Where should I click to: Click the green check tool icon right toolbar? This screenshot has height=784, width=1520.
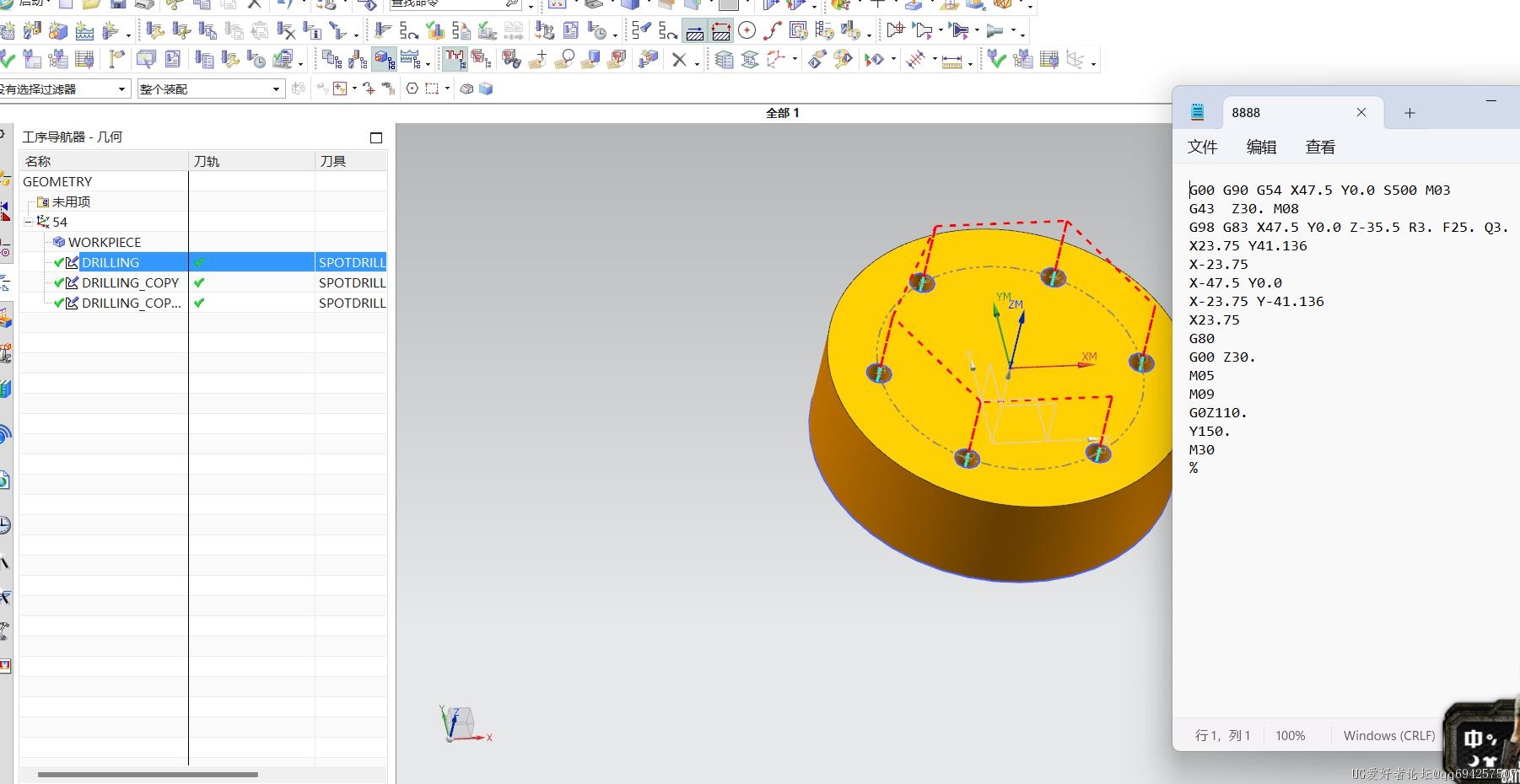997,59
